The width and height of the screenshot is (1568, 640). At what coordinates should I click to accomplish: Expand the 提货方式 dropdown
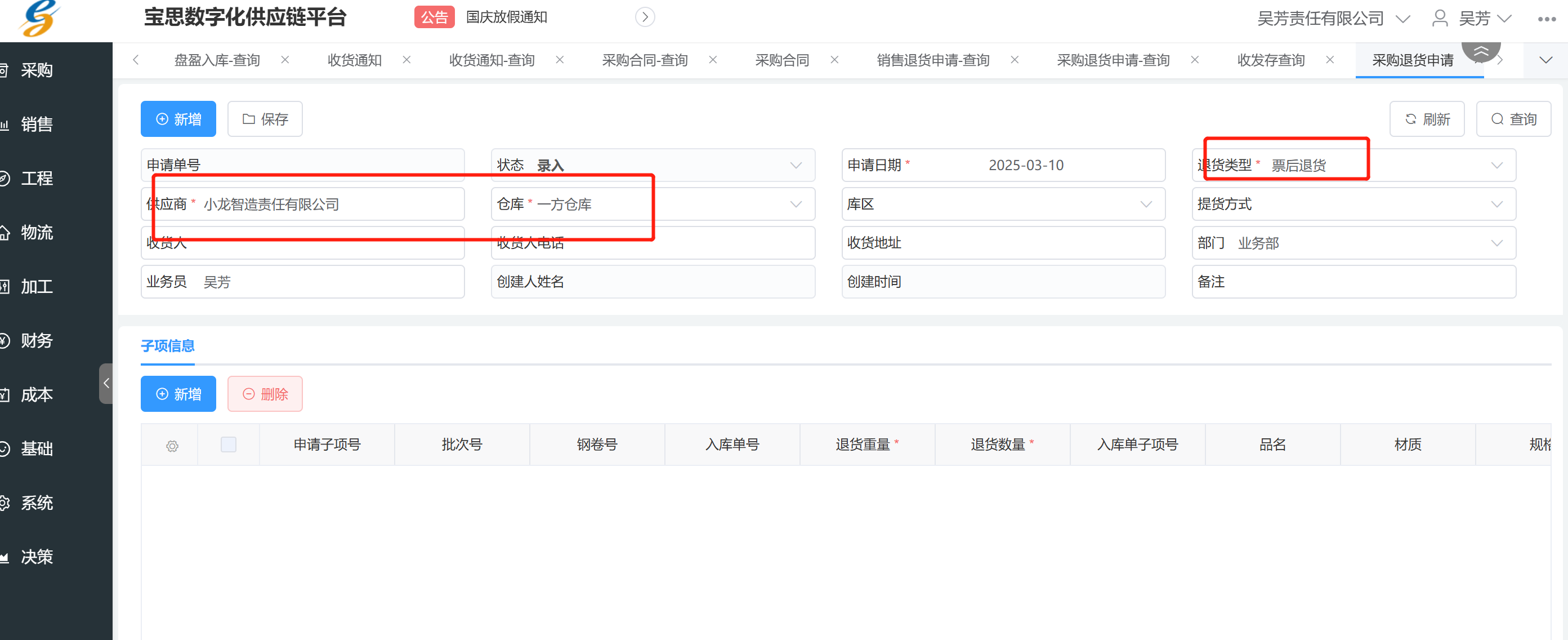(1497, 204)
